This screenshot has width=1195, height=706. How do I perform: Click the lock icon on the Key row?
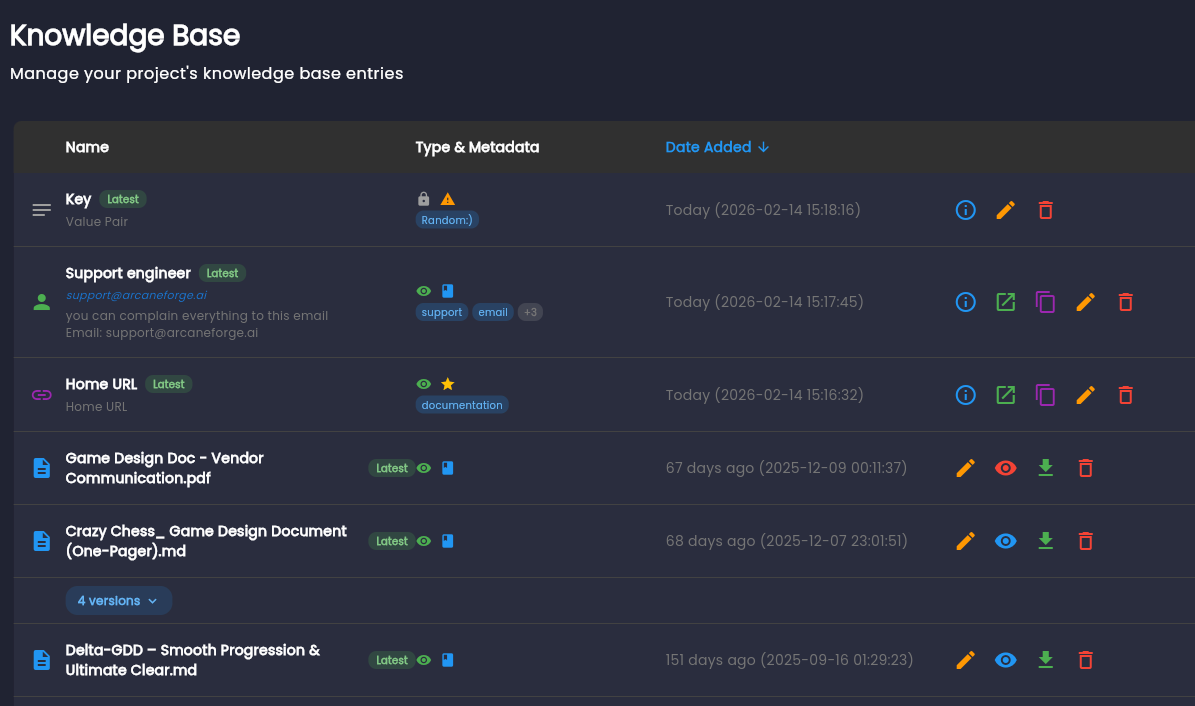tap(423, 198)
